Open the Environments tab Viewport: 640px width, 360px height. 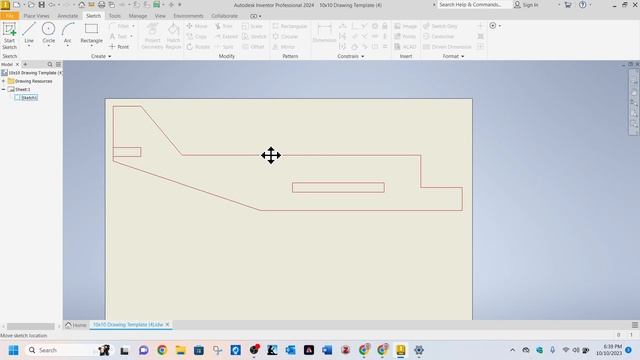[188, 16]
